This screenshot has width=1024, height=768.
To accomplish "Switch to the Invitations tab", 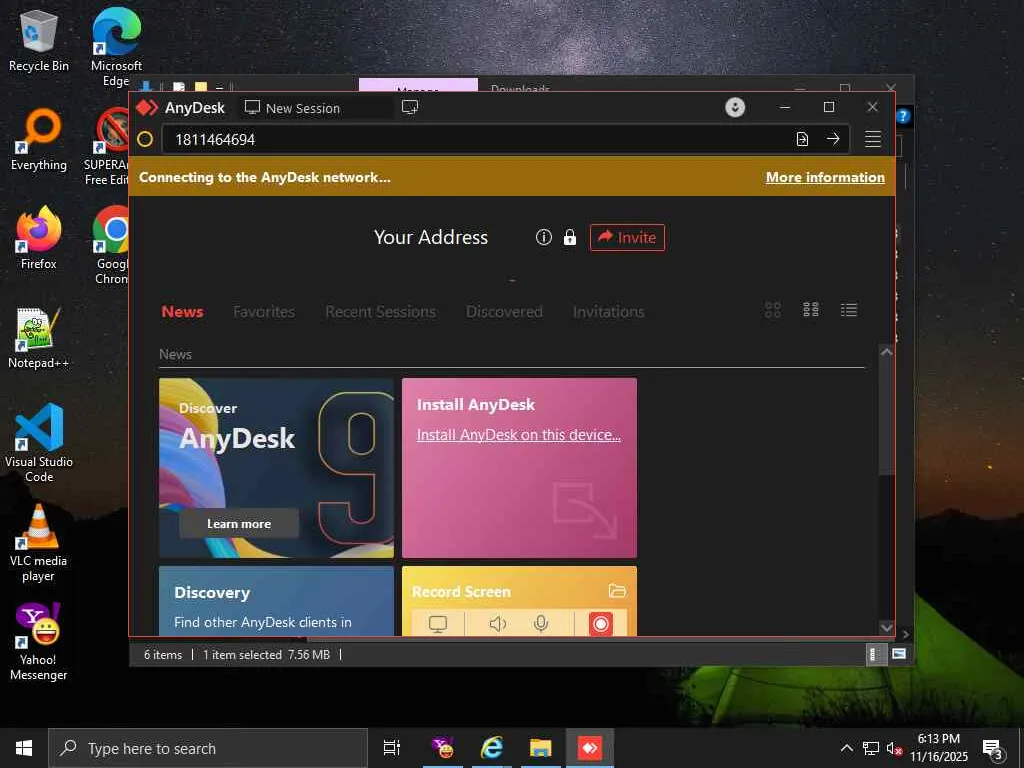I will point(609,312).
